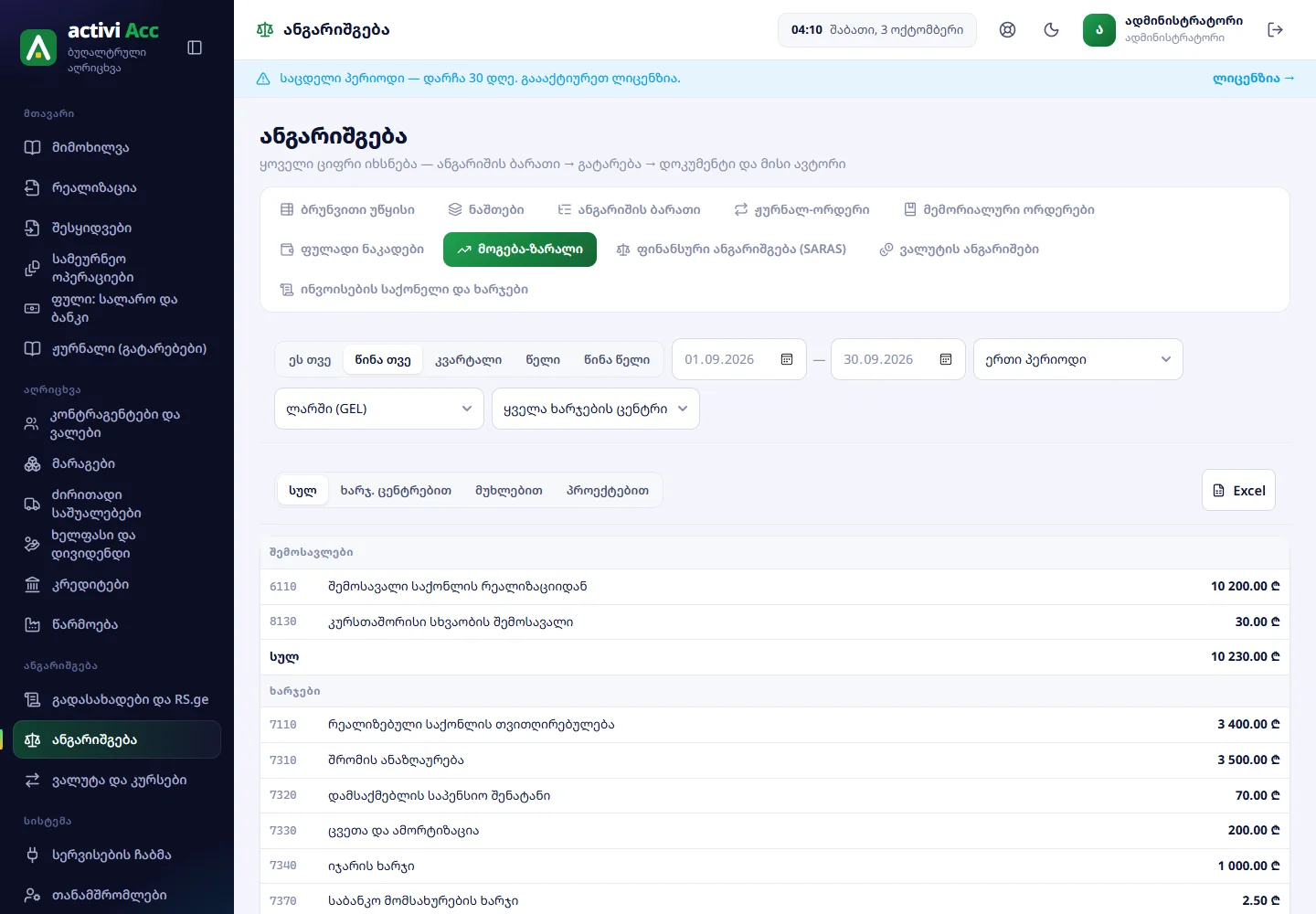1316x914 pixels.
Task: Open ჟურნალ-ორდერი report tab
Action: [x=801, y=209]
